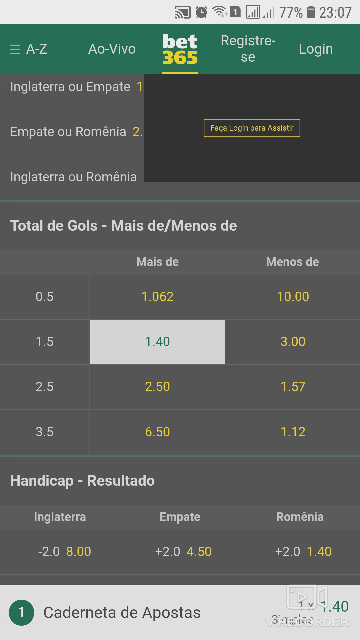This screenshot has width=360, height=640.
Task: Tap the alarm clock status icon
Action: [x=201, y=12]
